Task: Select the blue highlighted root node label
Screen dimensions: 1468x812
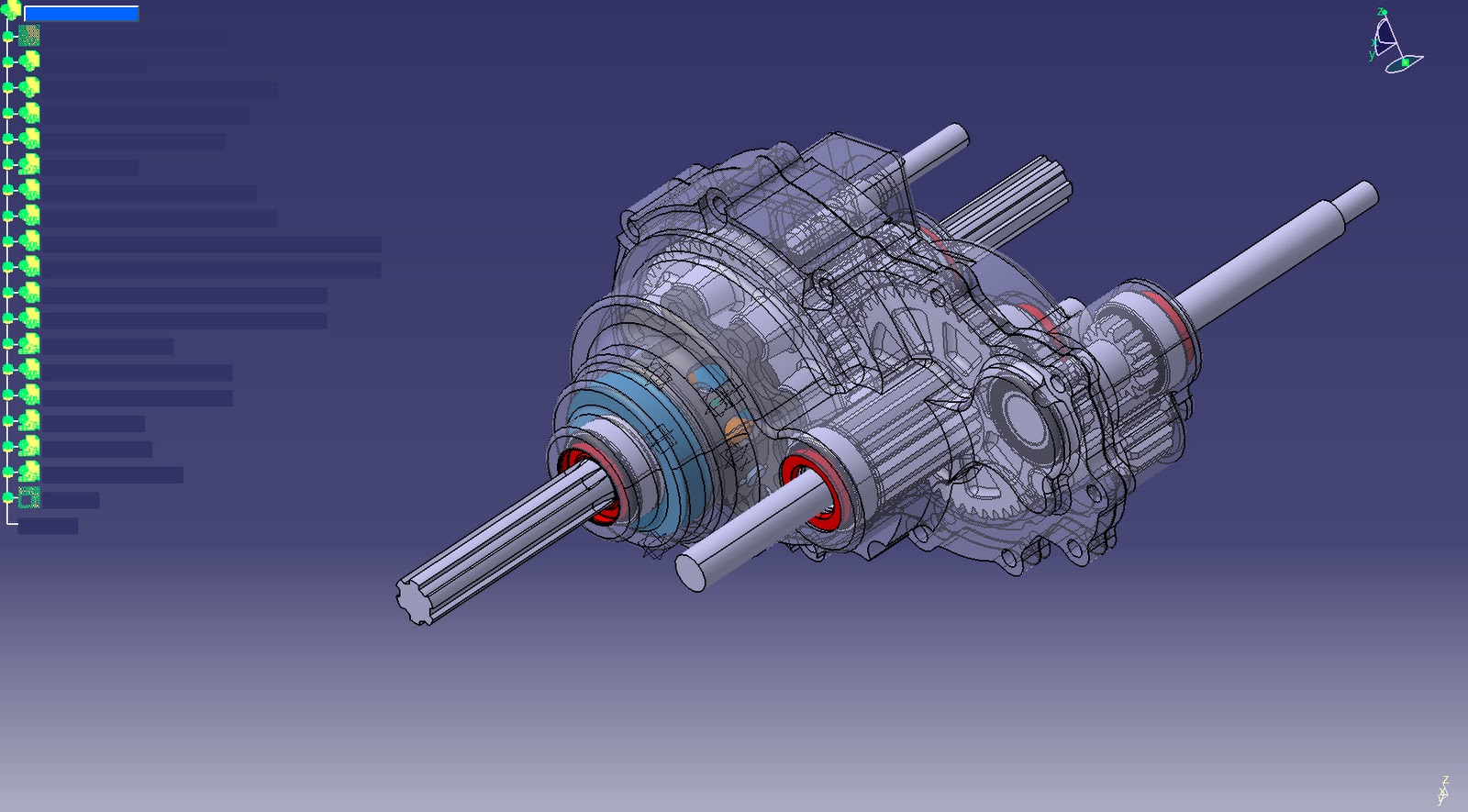Action: 81,13
